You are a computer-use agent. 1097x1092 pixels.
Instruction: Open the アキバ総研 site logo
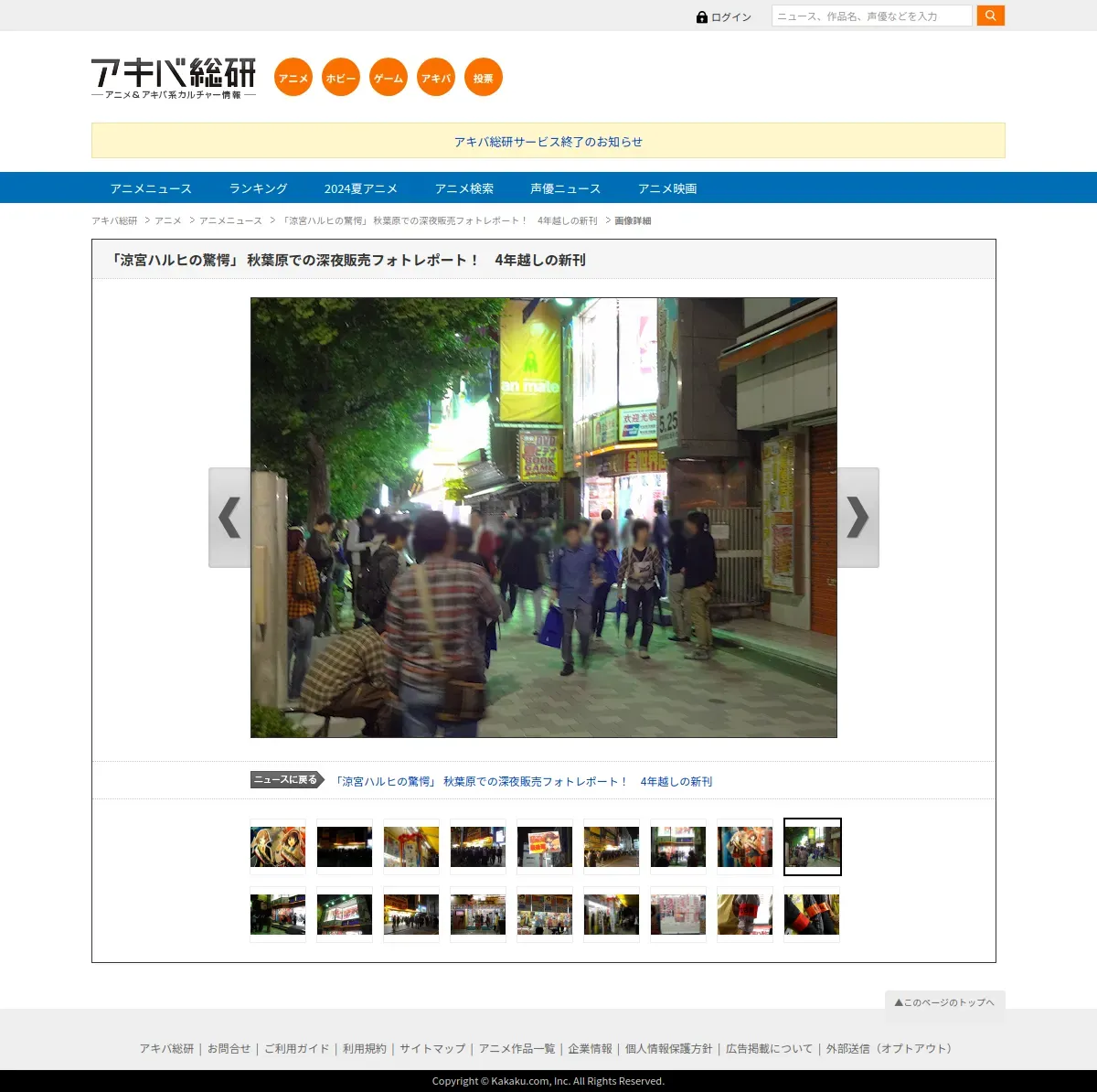point(174,79)
